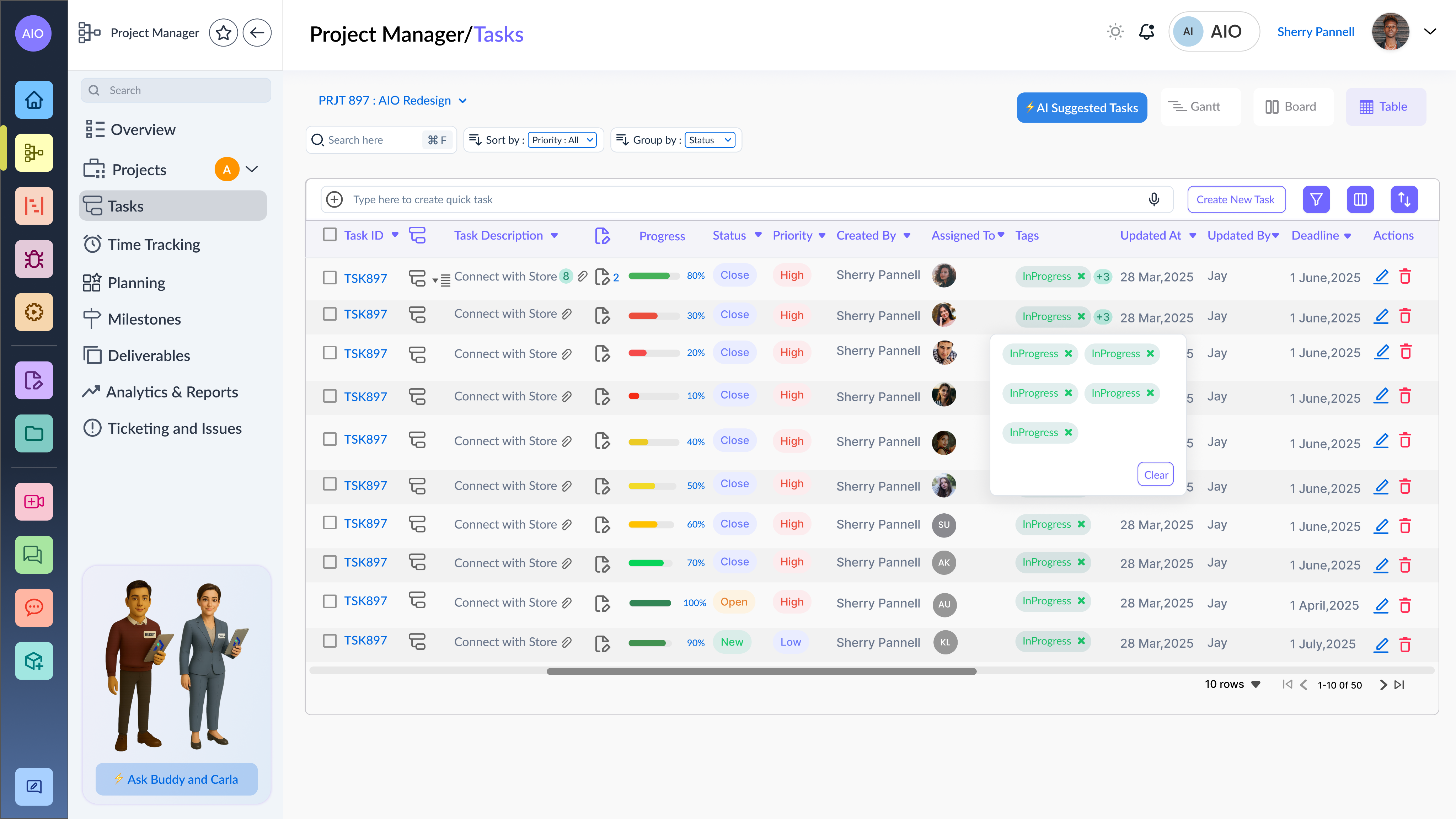The image size is (1456, 819).
Task: Open the bug tracker sidebar icon
Action: (34, 259)
